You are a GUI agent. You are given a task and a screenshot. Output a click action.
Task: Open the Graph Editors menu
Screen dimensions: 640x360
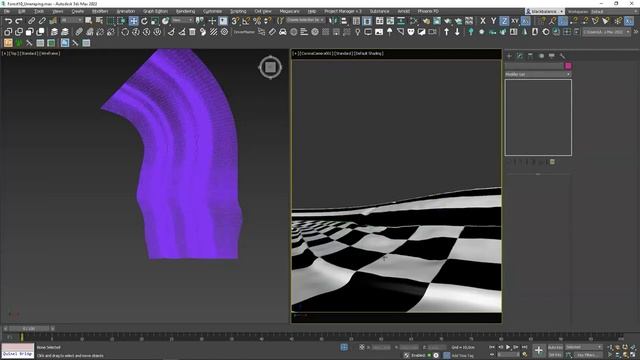155,11
